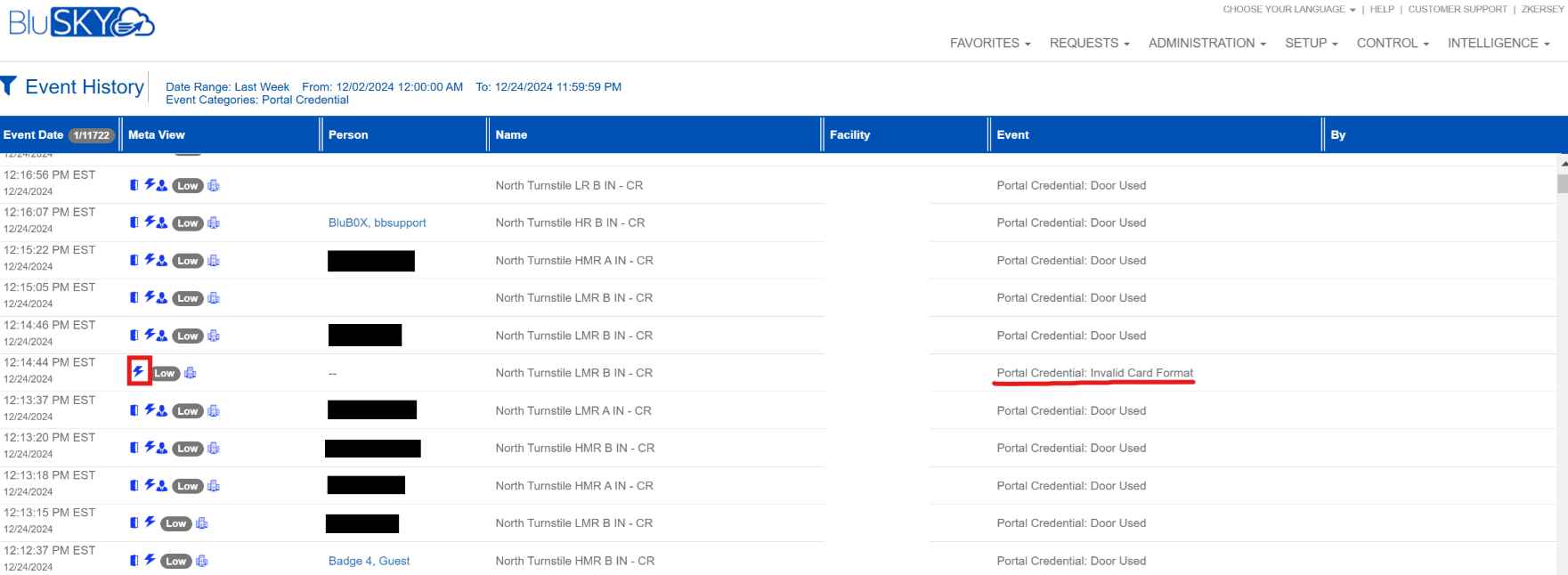1568x575 pixels.
Task: Open the Choose Your Language dropdown
Action: click(1288, 9)
